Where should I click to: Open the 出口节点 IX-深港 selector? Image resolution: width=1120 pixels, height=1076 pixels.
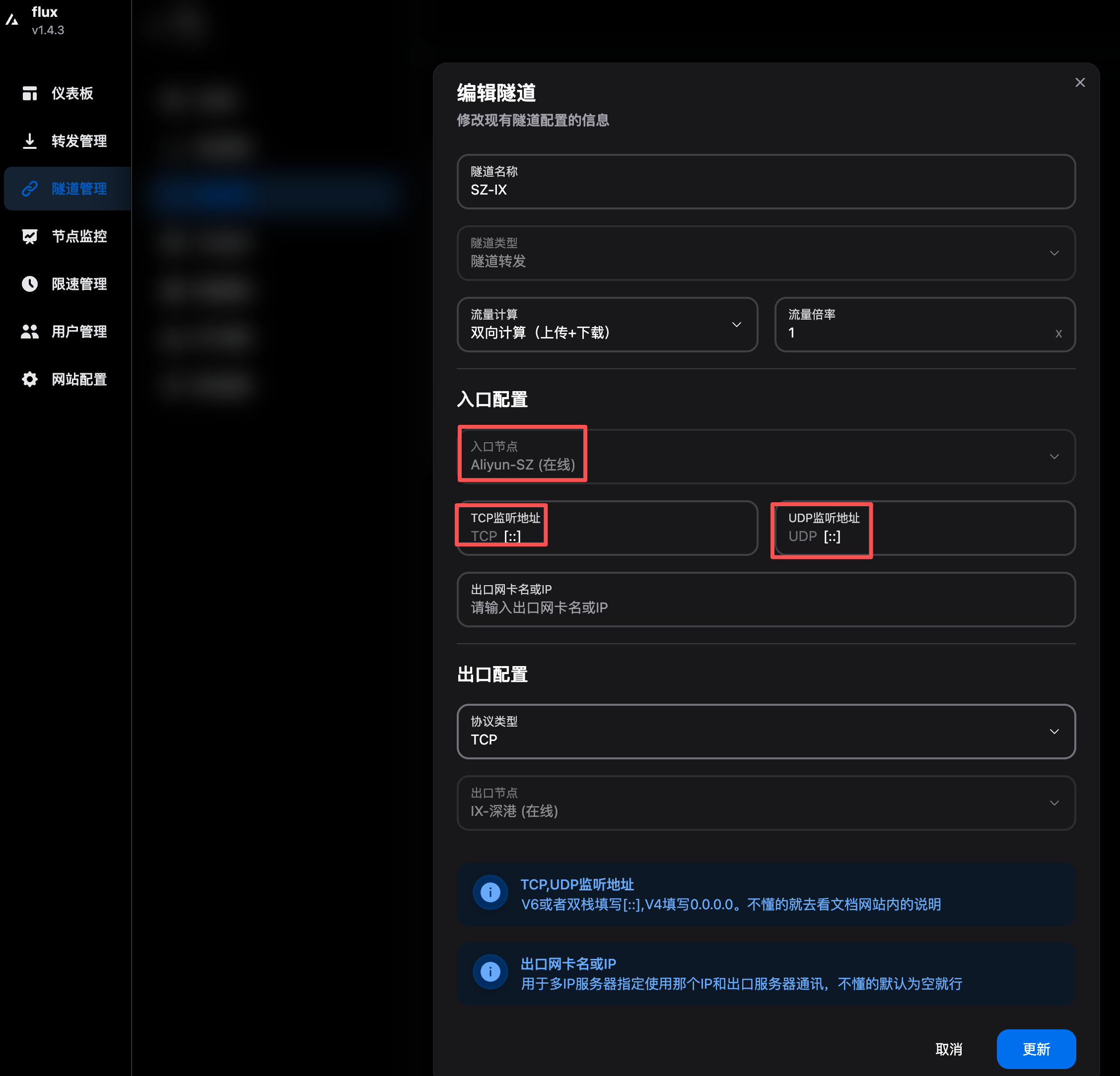[766, 803]
